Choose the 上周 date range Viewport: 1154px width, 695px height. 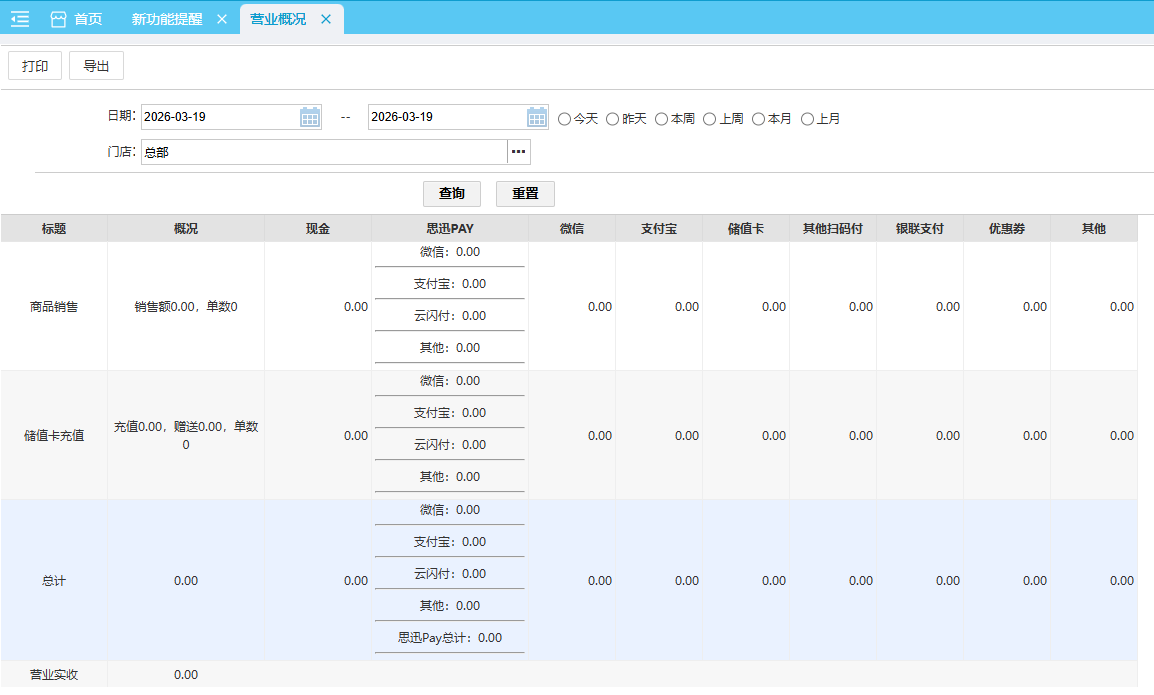click(710, 119)
